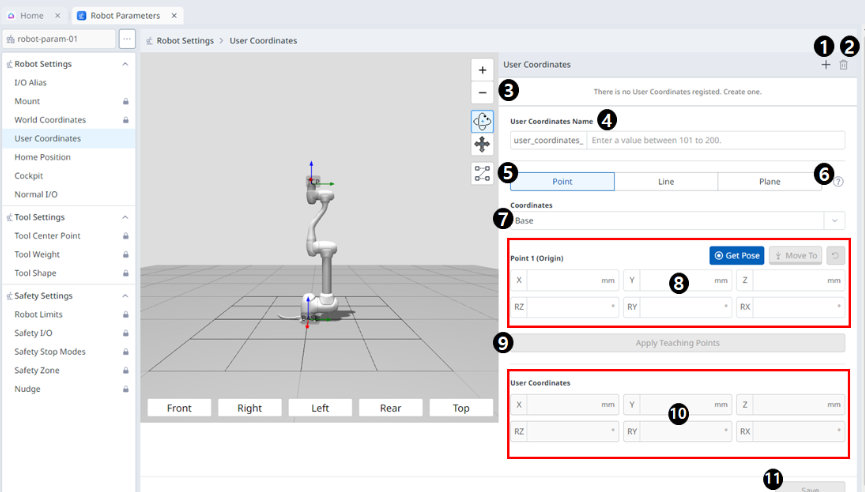Zoom out the 3D robot viewer
The image size is (865, 492).
pyautogui.click(x=482, y=92)
